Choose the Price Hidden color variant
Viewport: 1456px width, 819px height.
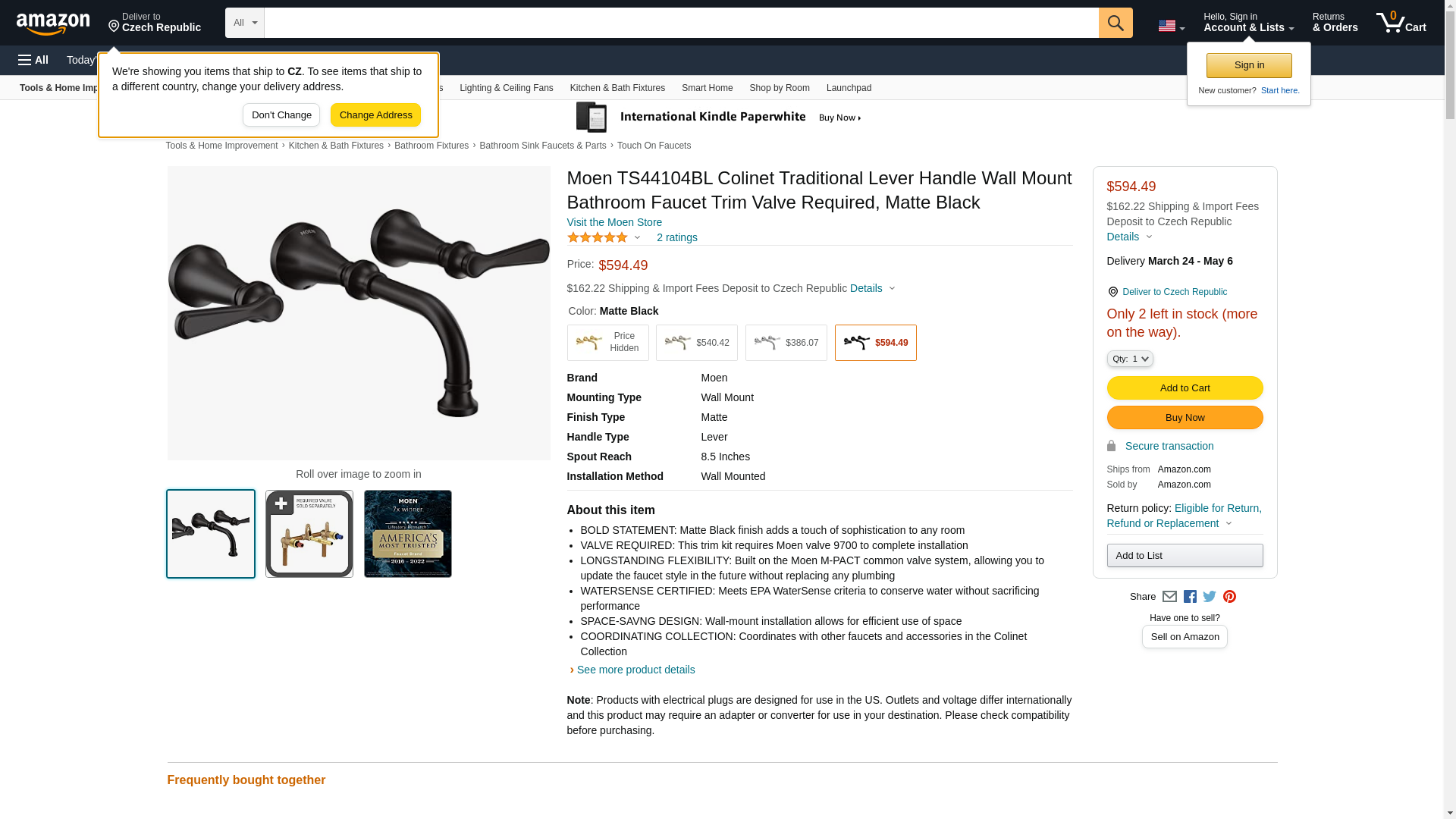[607, 343]
